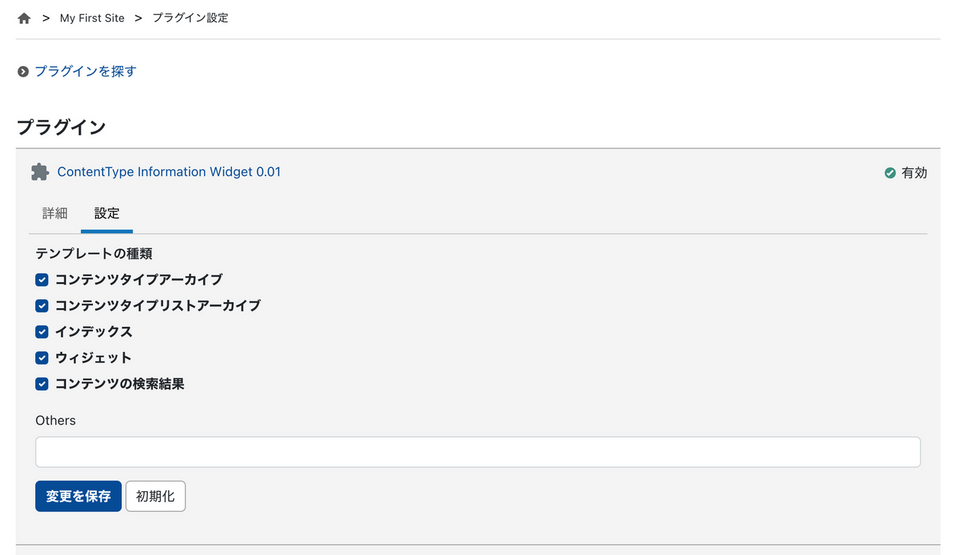Focus the Others text input field
960x555 pixels.
tap(478, 452)
